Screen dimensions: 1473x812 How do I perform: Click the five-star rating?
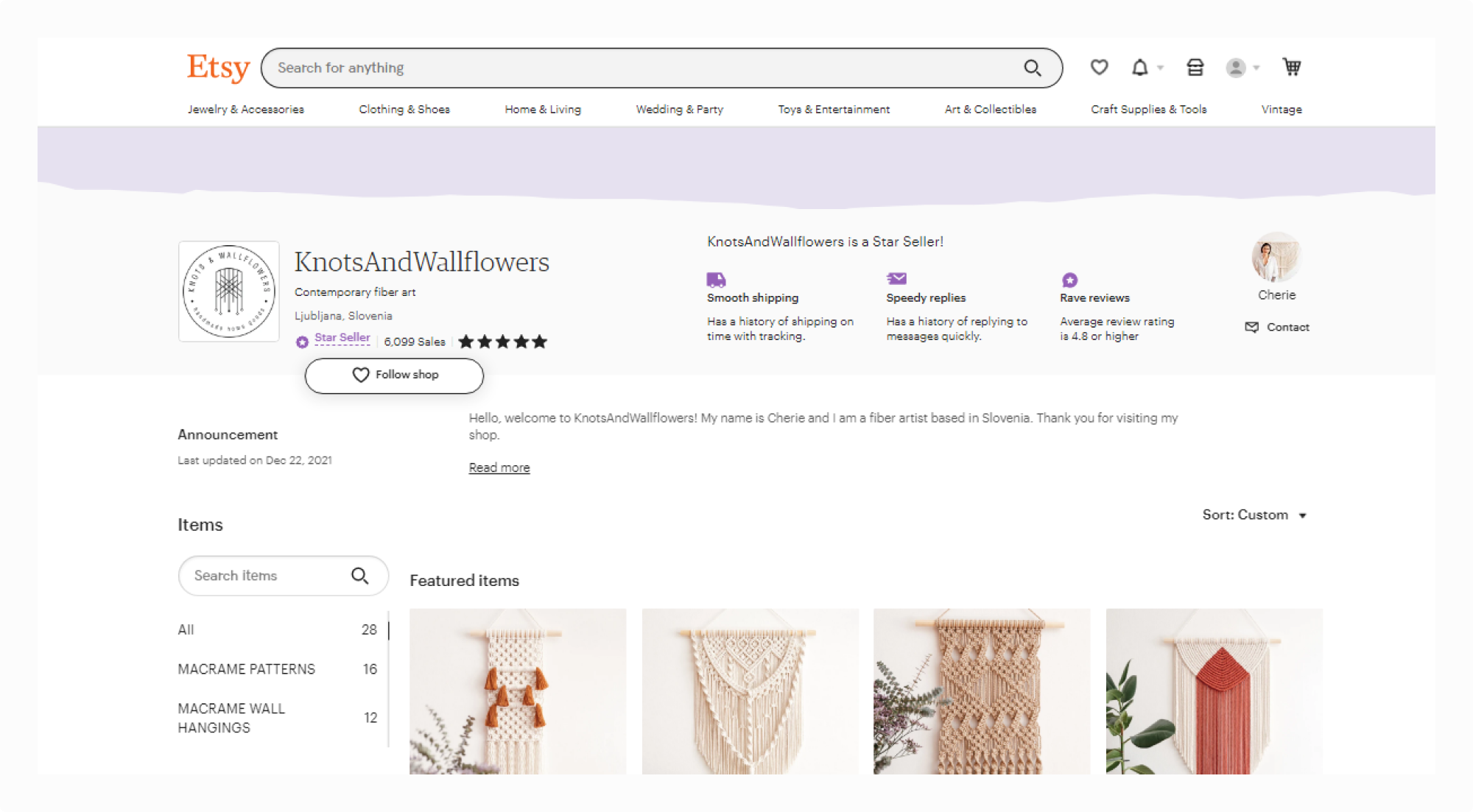tap(502, 342)
